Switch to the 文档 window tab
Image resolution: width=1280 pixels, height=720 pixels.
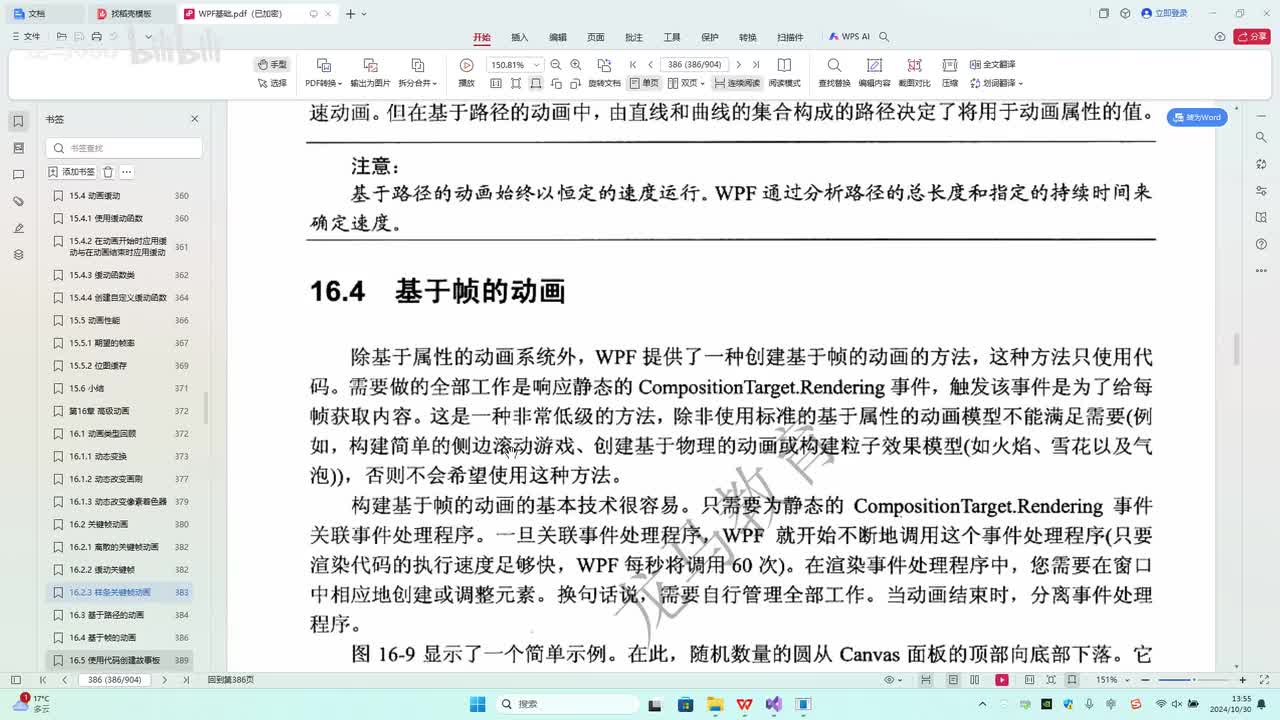pyautogui.click(x=44, y=14)
